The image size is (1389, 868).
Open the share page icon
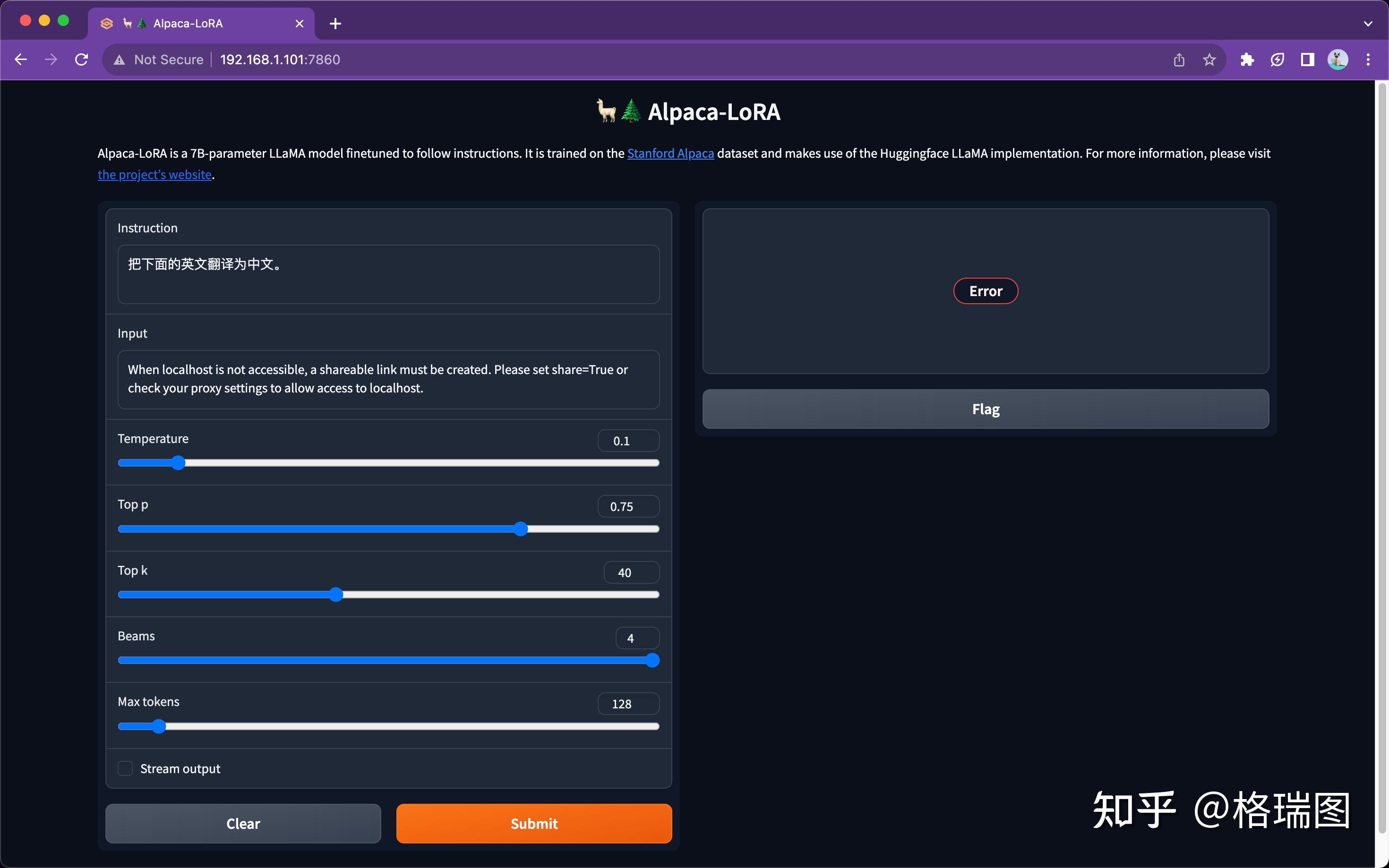(x=1179, y=60)
